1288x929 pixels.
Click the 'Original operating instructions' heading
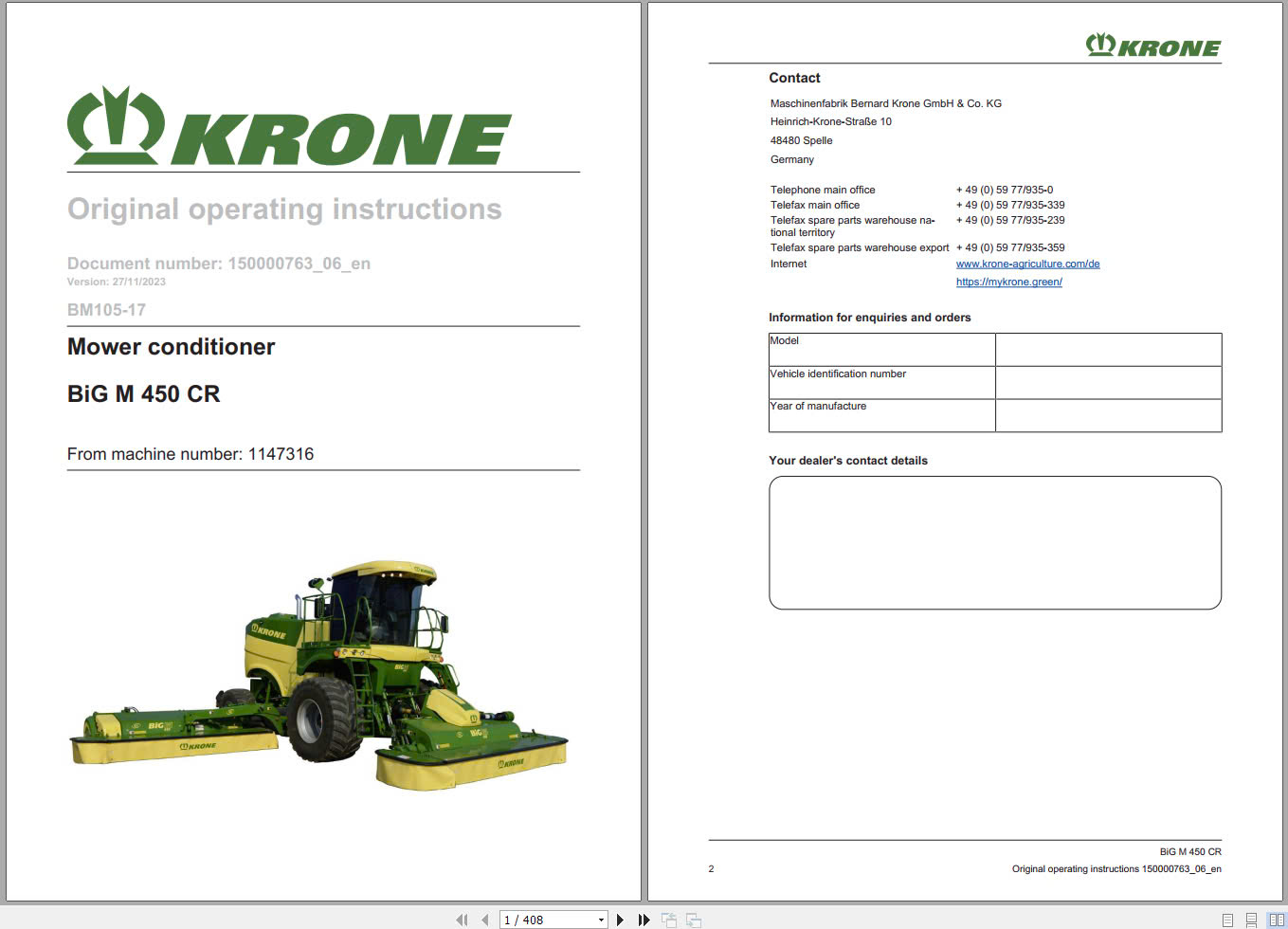(x=284, y=209)
